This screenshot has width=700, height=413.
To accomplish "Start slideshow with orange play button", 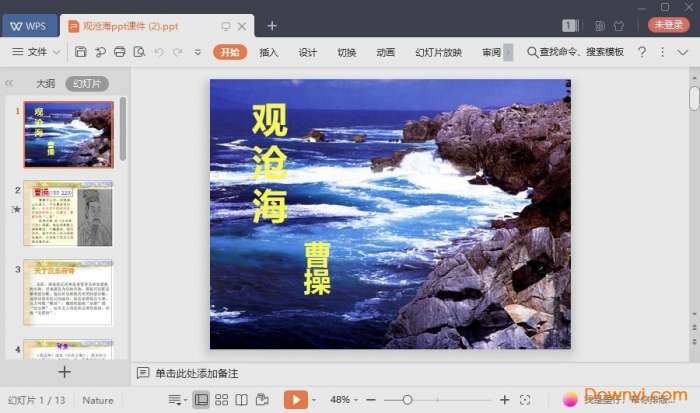I will click(293, 400).
